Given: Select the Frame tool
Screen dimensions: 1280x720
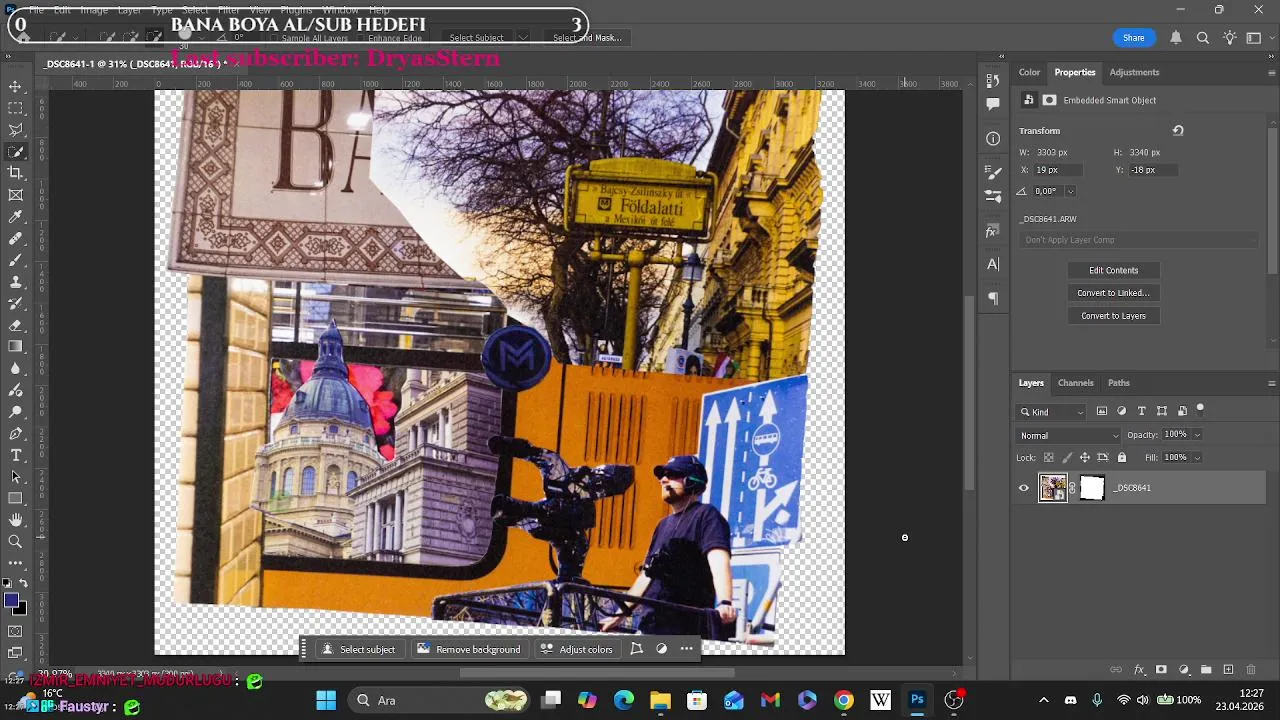Looking at the screenshot, I should click(15, 195).
